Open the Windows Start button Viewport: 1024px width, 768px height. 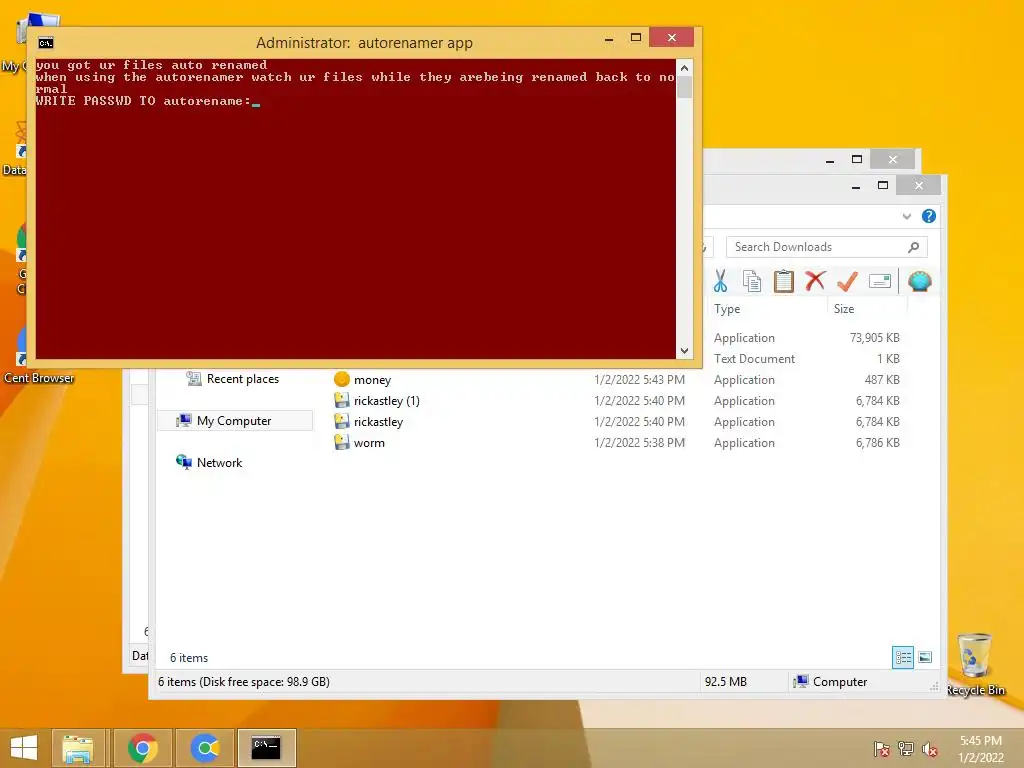(24, 748)
